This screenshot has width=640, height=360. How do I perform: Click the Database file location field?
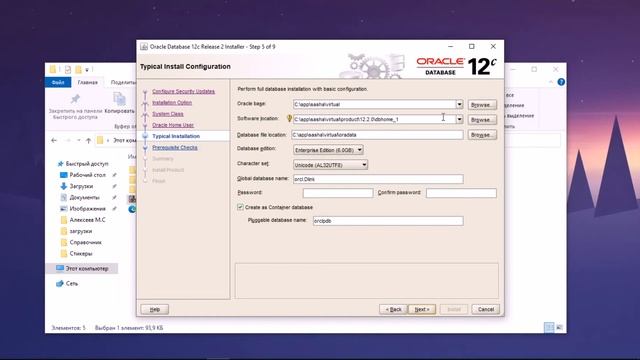[378, 135]
